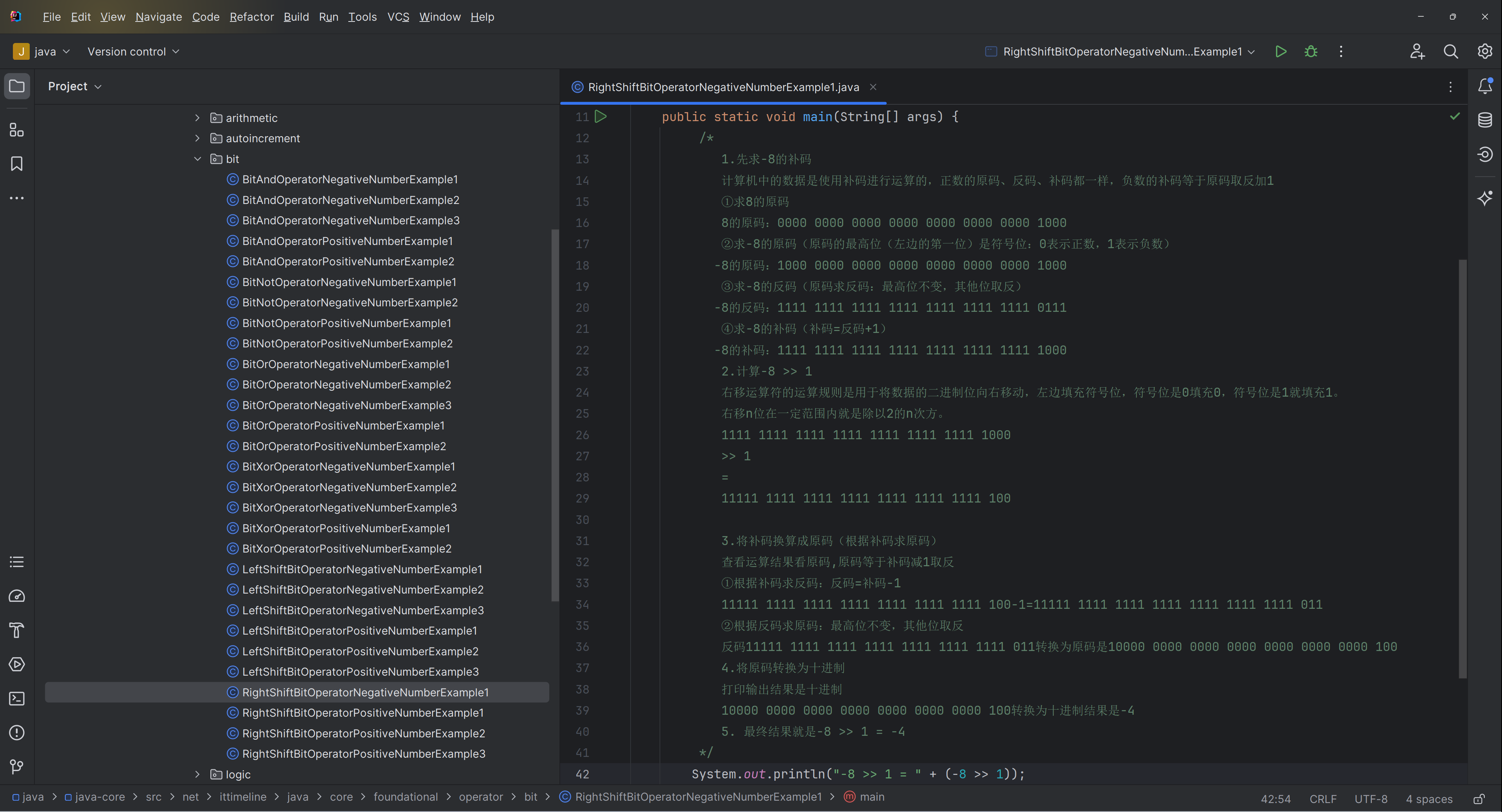Open editor tab options three-dot menu
The image size is (1502, 812).
point(1451,87)
